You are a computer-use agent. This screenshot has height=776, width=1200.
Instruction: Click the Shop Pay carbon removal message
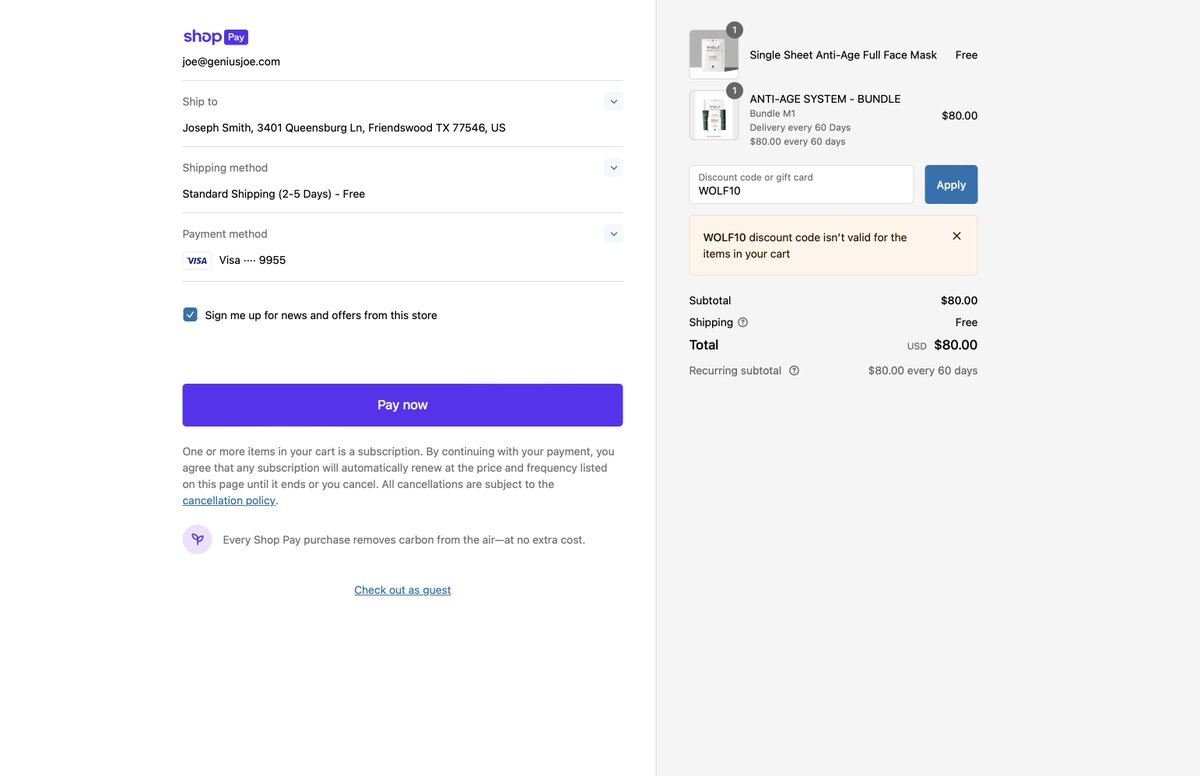click(404, 540)
